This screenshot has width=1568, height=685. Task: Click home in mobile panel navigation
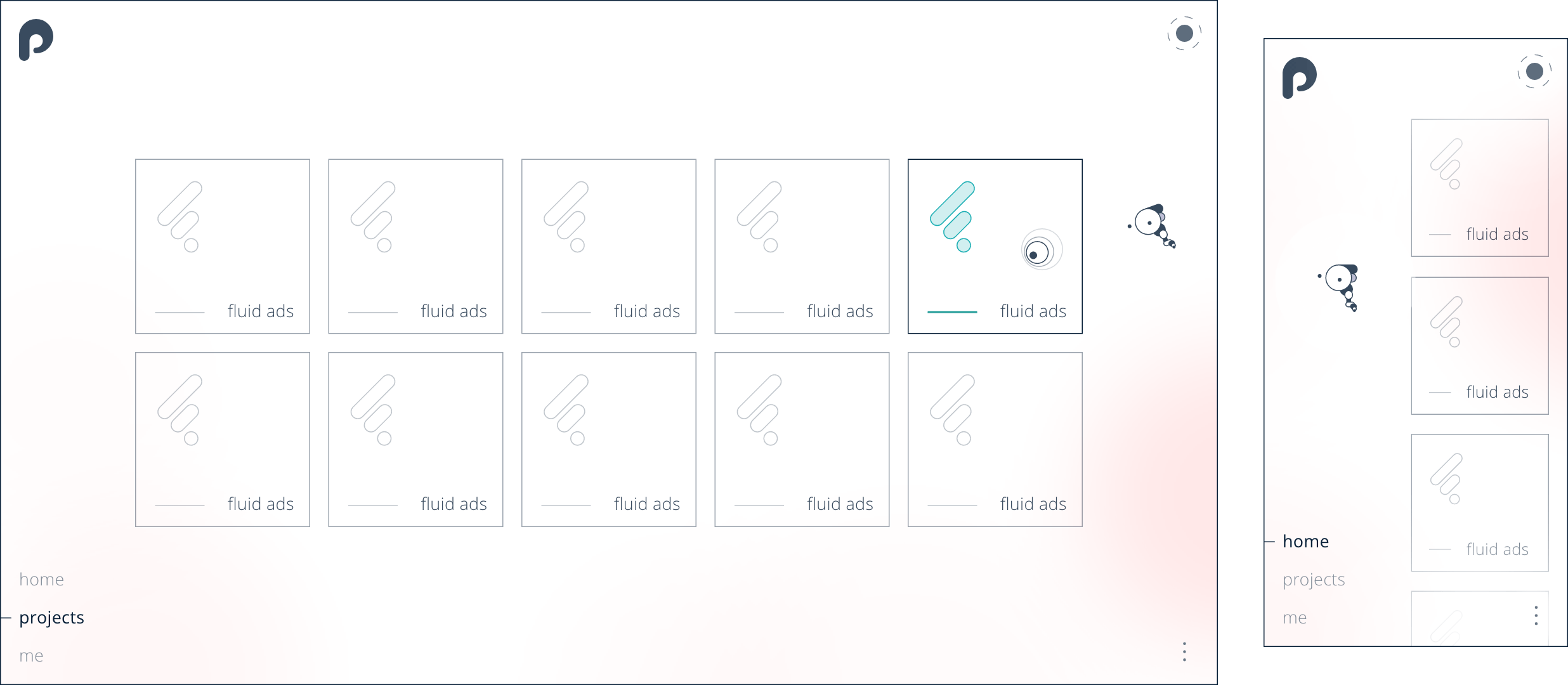[x=1305, y=541]
